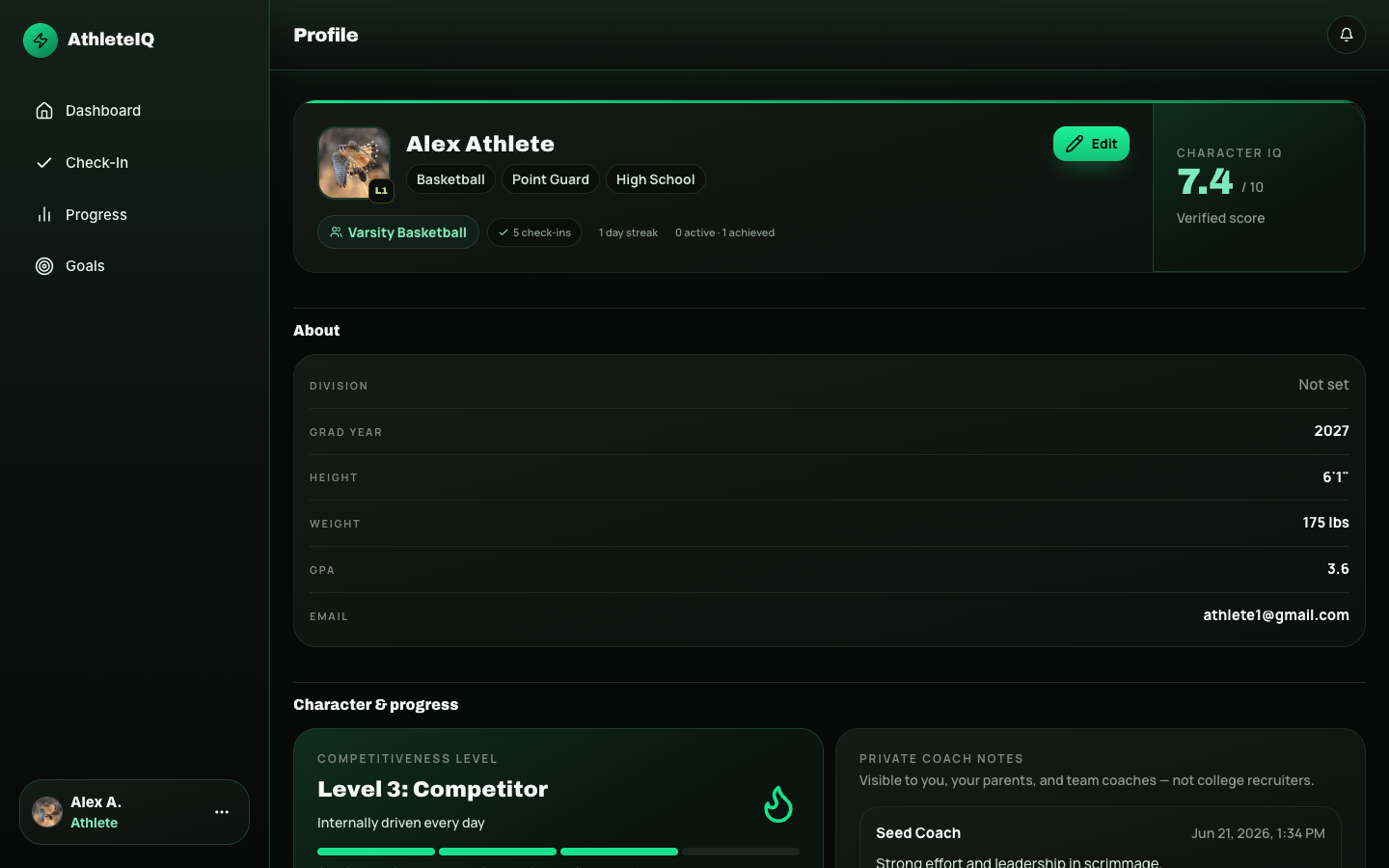Click the Alex A. name in sidebar
Viewport: 1389px width, 868px height.
(x=95, y=802)
